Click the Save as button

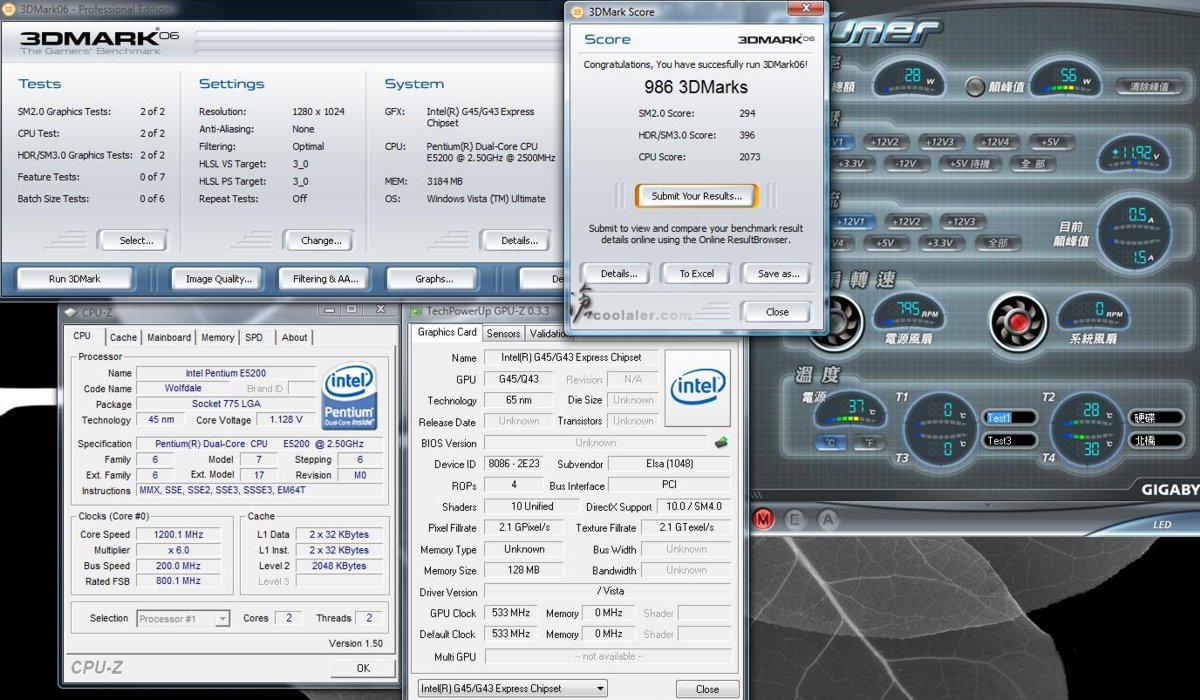776,274
